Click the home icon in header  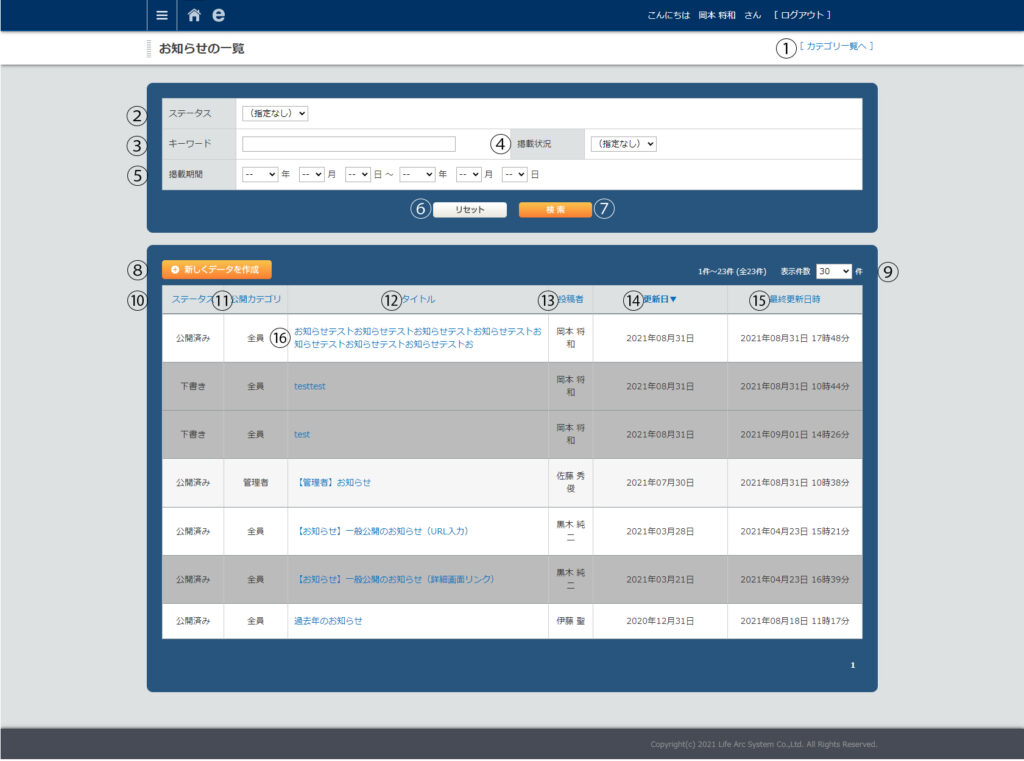(x=194, y=15)
